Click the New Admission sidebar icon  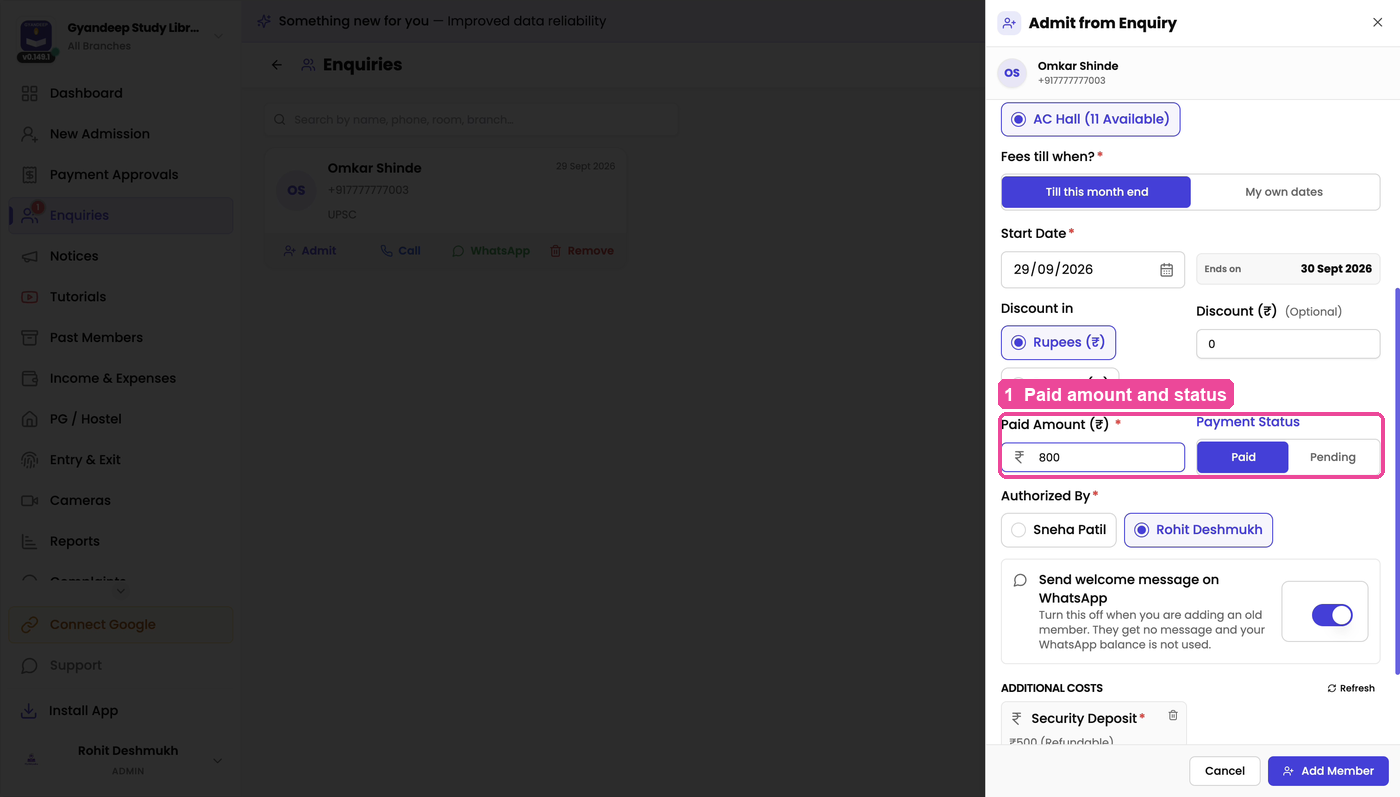pyautogui.click(x=30, y=134)
